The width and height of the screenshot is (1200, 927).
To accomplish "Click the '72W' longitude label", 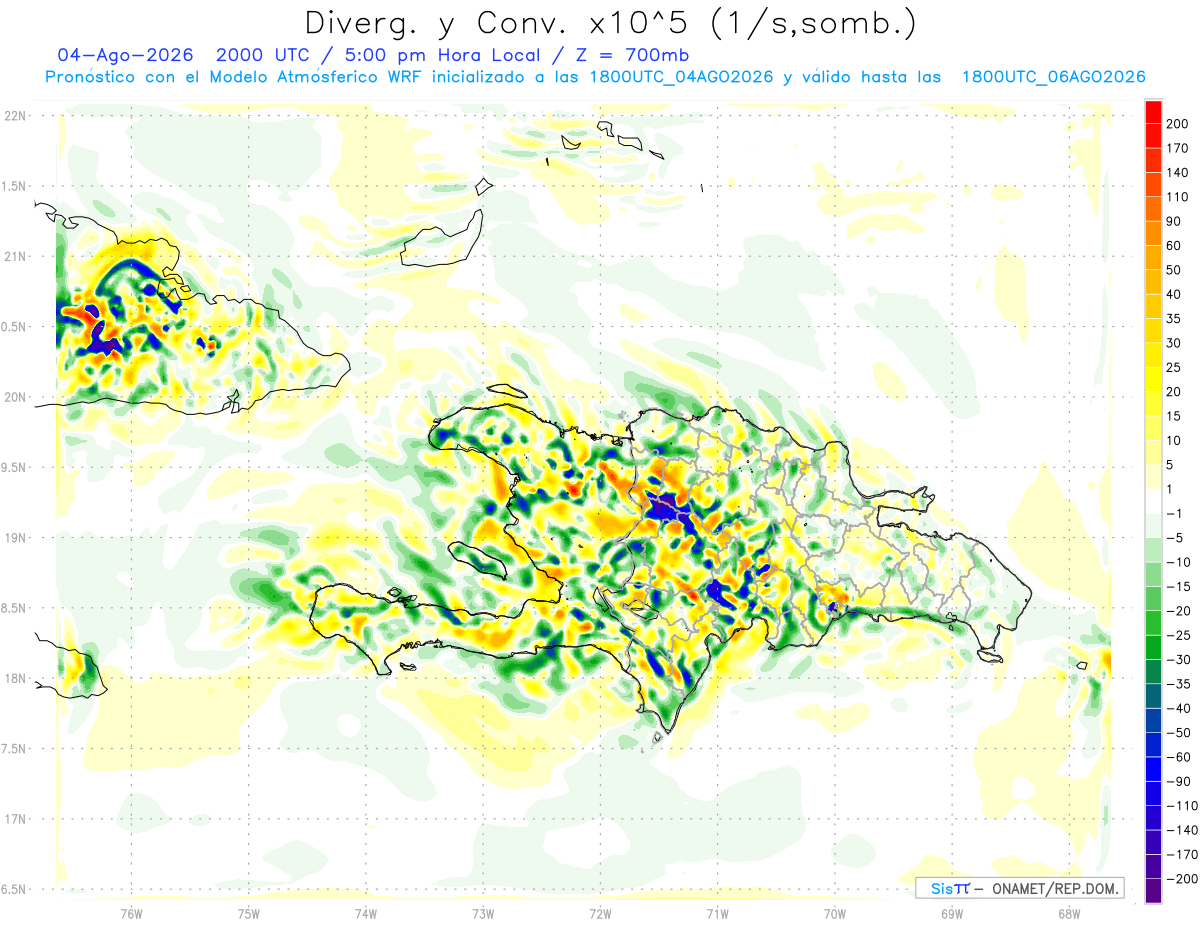I will coord(600,914).
